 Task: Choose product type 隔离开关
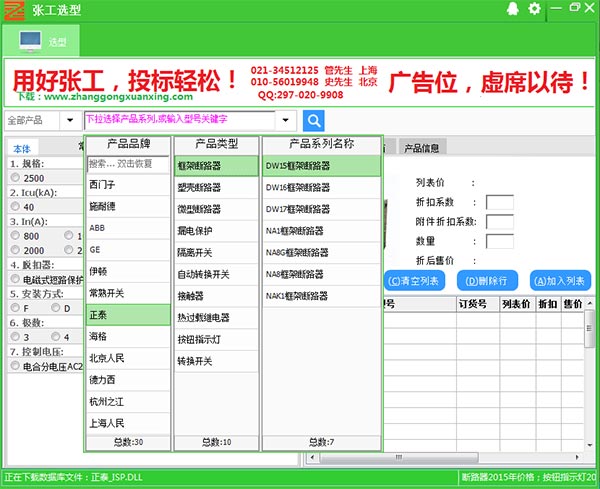[217, 253]
